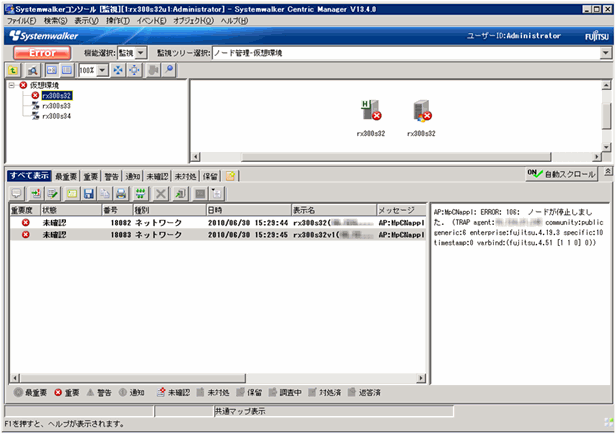Open the 操作(T) menu
616x434 pixels.
[118, 21]
